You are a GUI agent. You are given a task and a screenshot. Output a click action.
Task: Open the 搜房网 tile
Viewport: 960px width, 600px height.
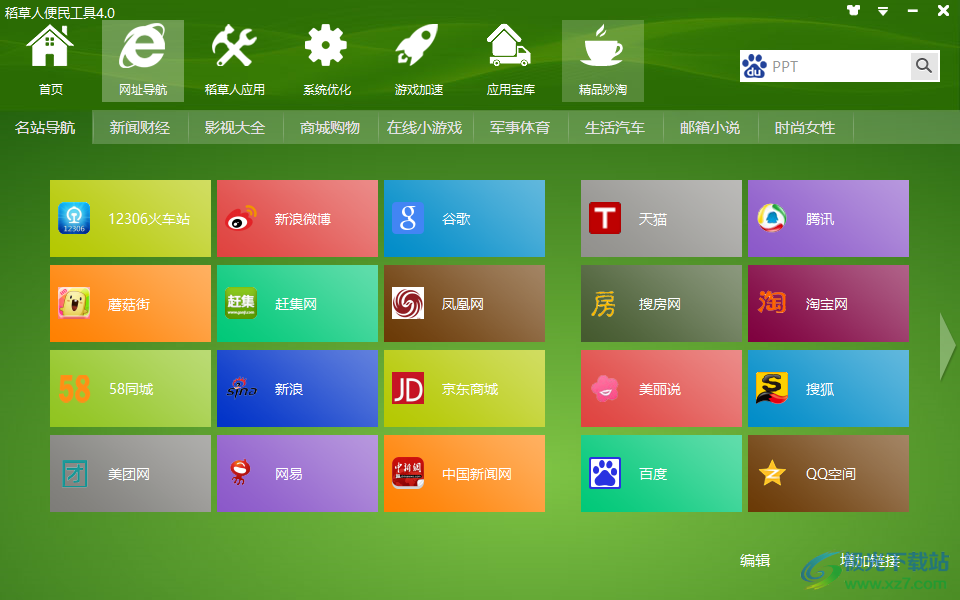click(x=661, y=304)
